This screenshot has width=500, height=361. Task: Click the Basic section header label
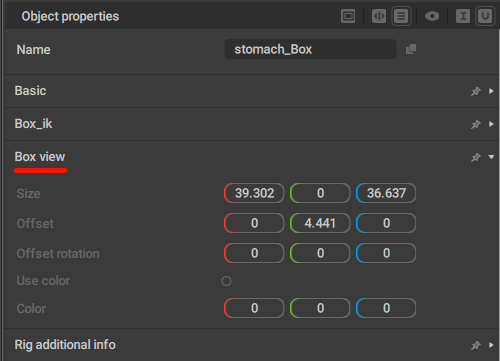30,91
